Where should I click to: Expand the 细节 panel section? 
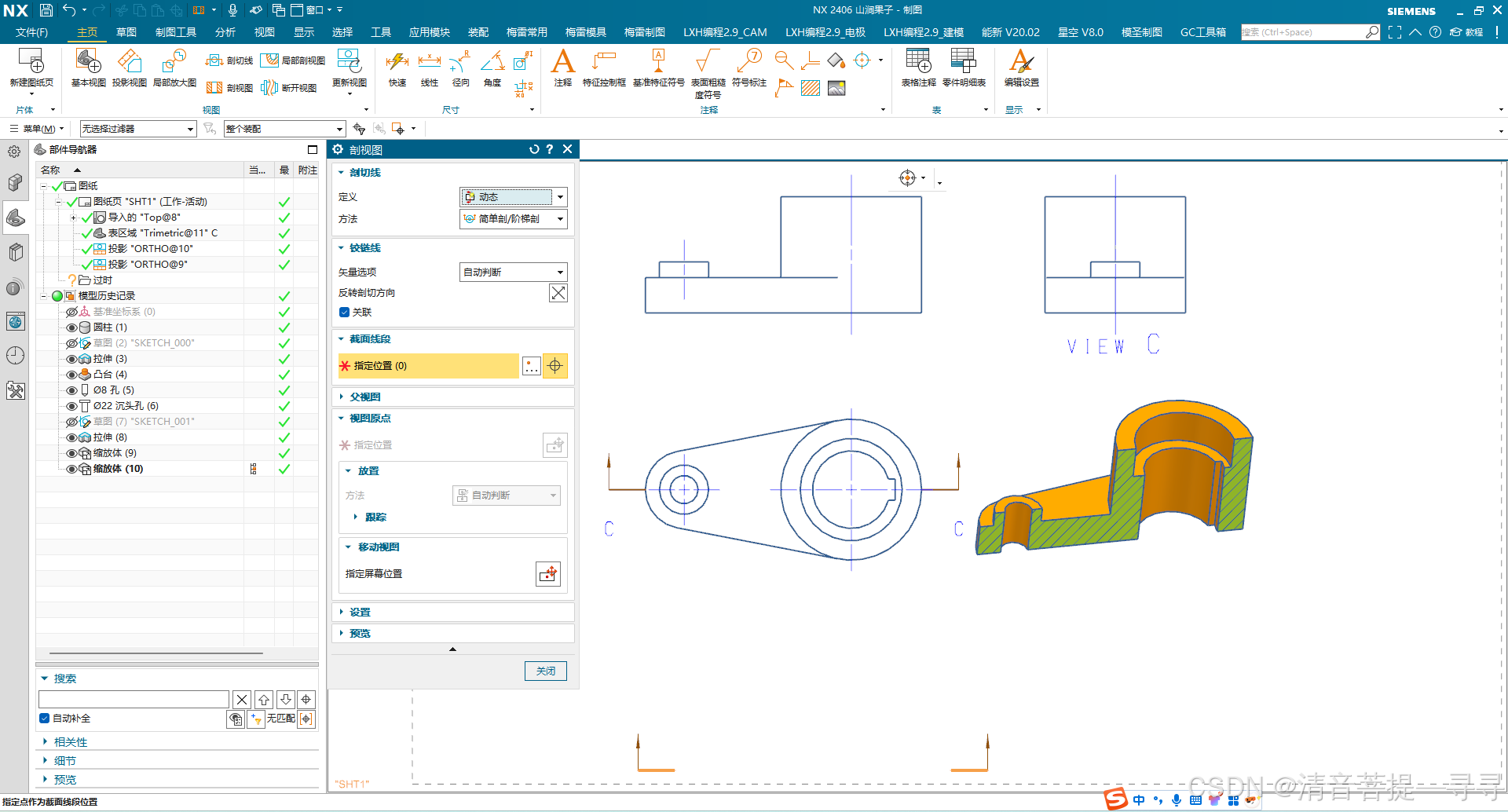[64, 761]
